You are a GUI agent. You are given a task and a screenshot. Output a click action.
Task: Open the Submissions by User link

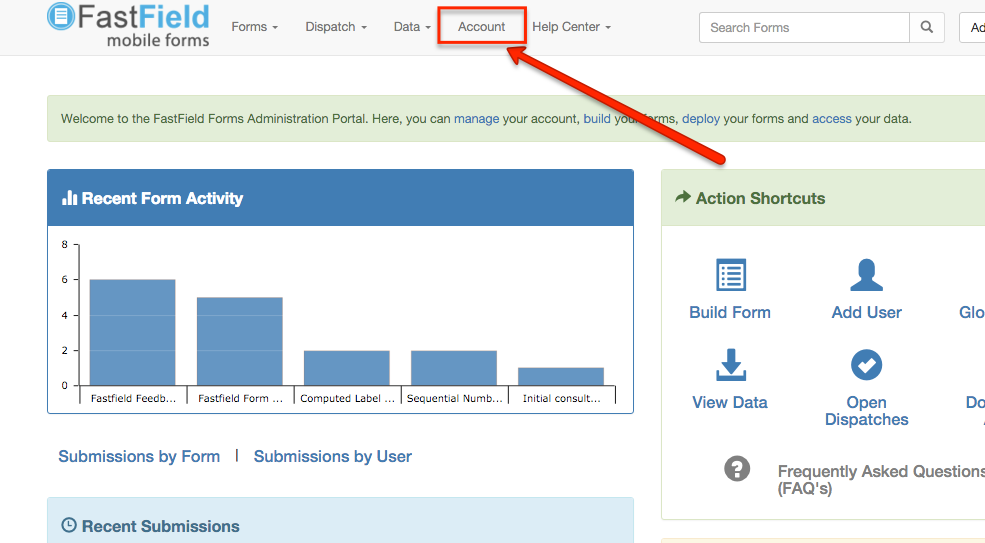(332, 456)
